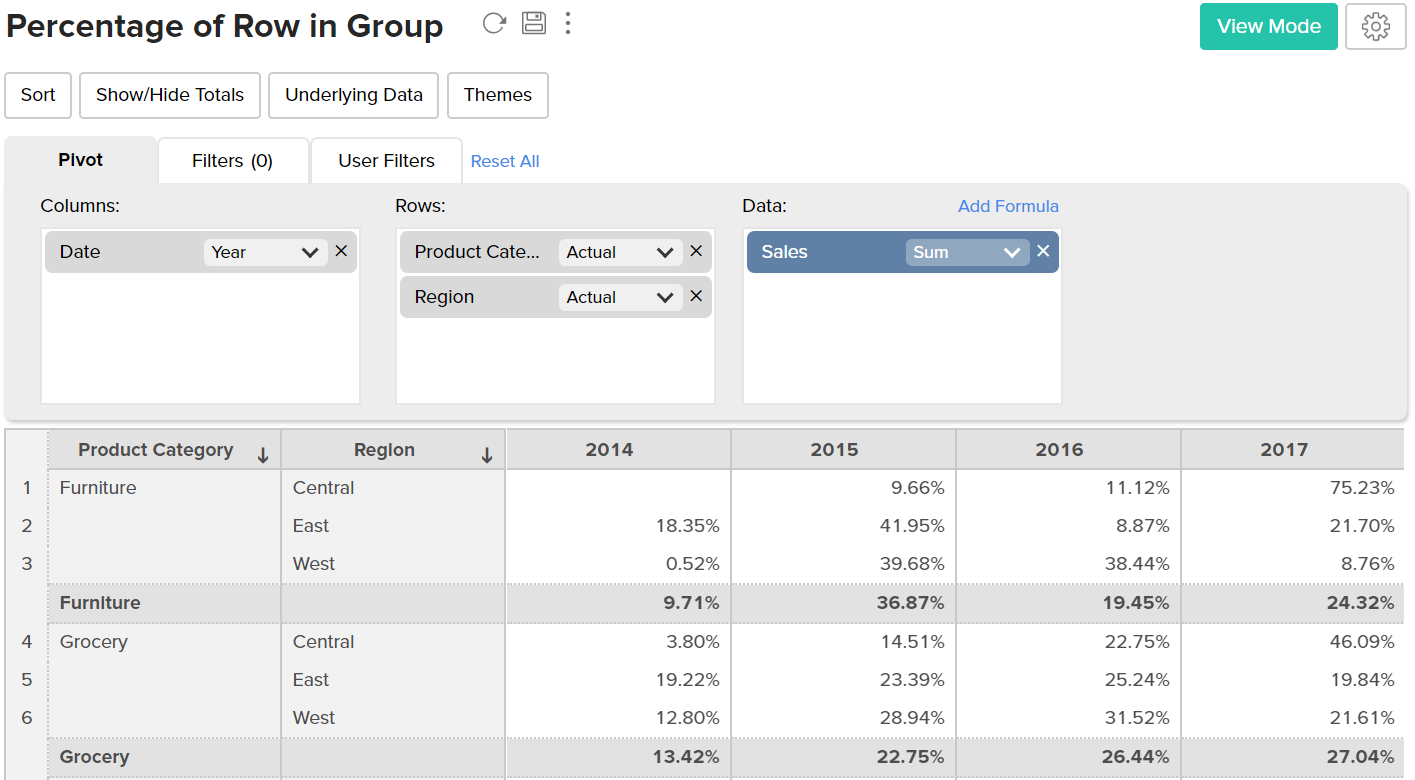Remove the Sales field from Data
Viewport: 1415px width, 780px height.
[x=1043, y=251]
